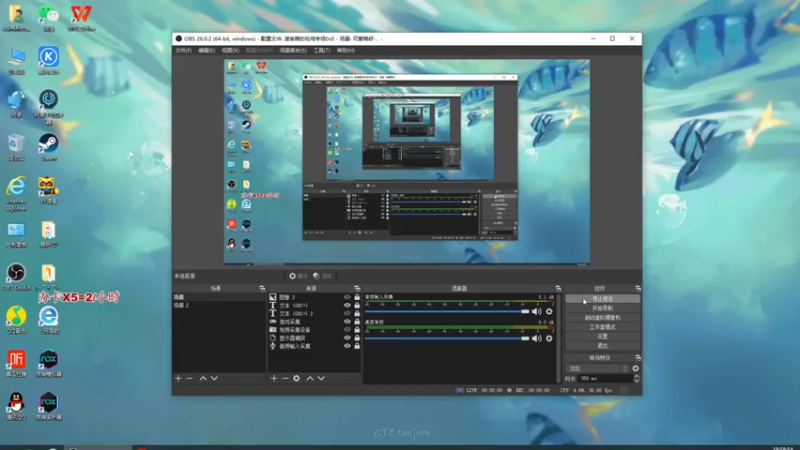Open the WPS Office desktop icon
This screenshot has width=800, height=450.
pyautogui.click(x=81, y=18)
